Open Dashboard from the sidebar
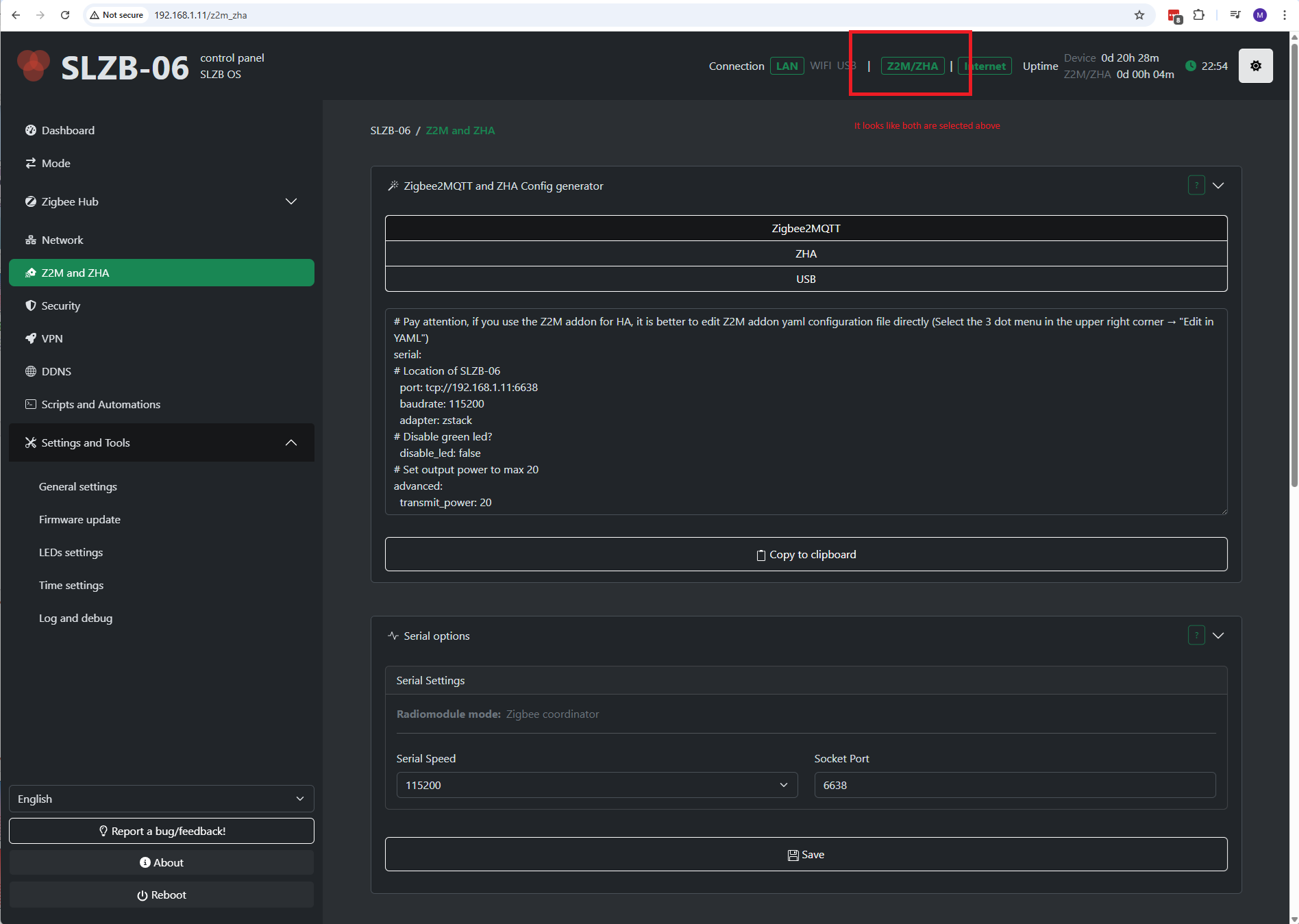 (32, 130)
